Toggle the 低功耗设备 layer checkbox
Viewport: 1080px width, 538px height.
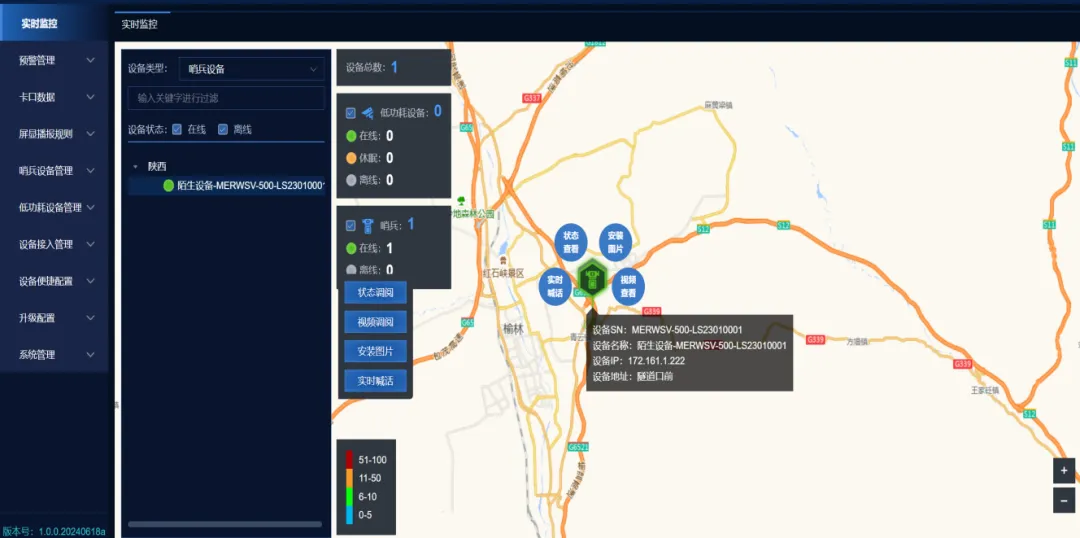click(350, 113)
